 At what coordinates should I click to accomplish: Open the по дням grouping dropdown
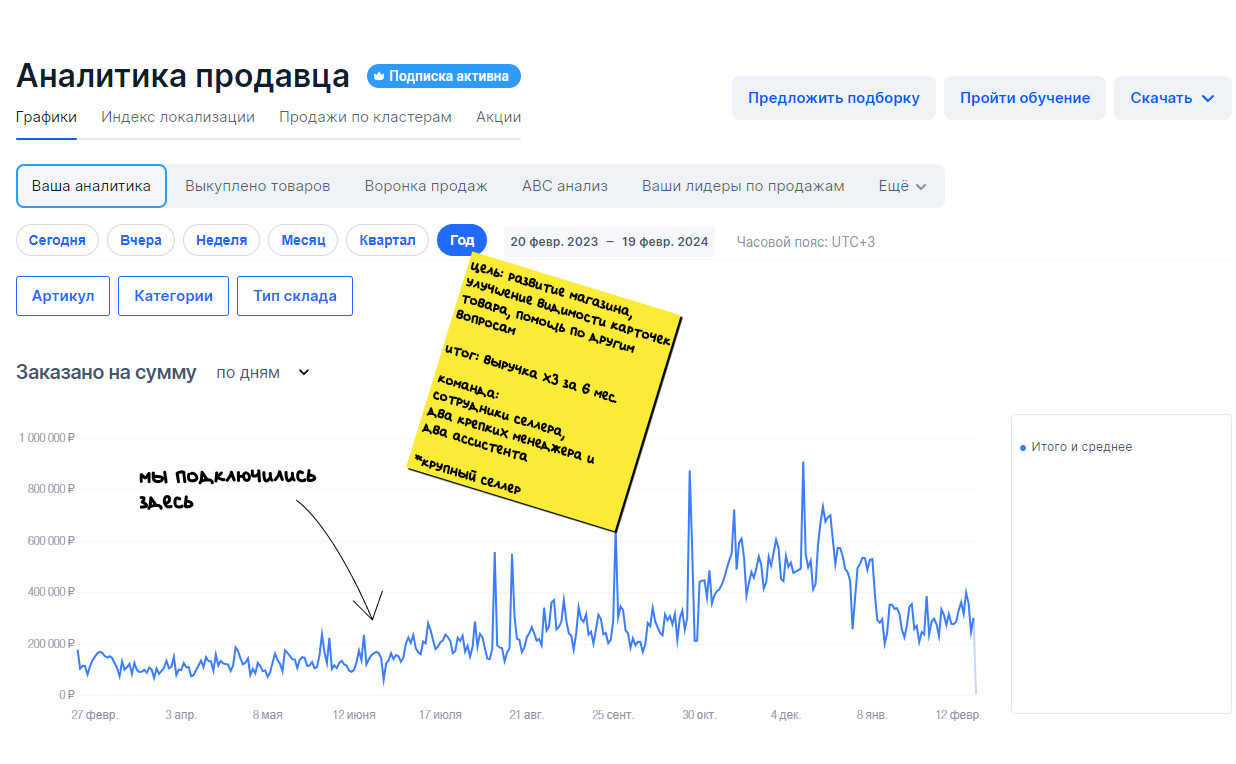click(263, 372)
